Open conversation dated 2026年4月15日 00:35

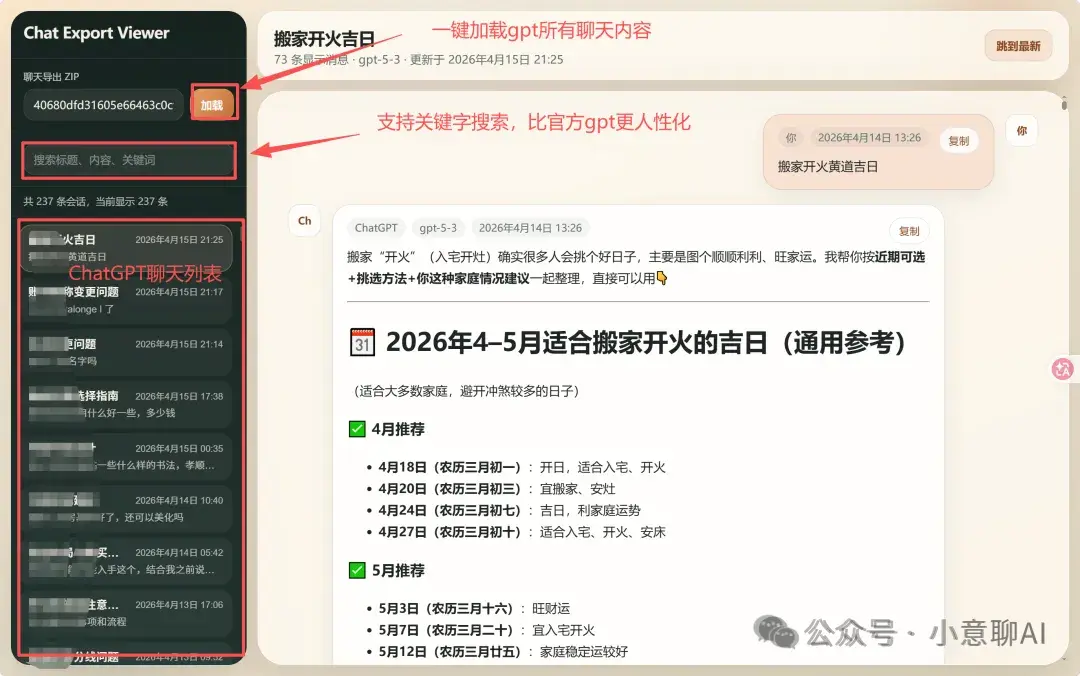127,456
